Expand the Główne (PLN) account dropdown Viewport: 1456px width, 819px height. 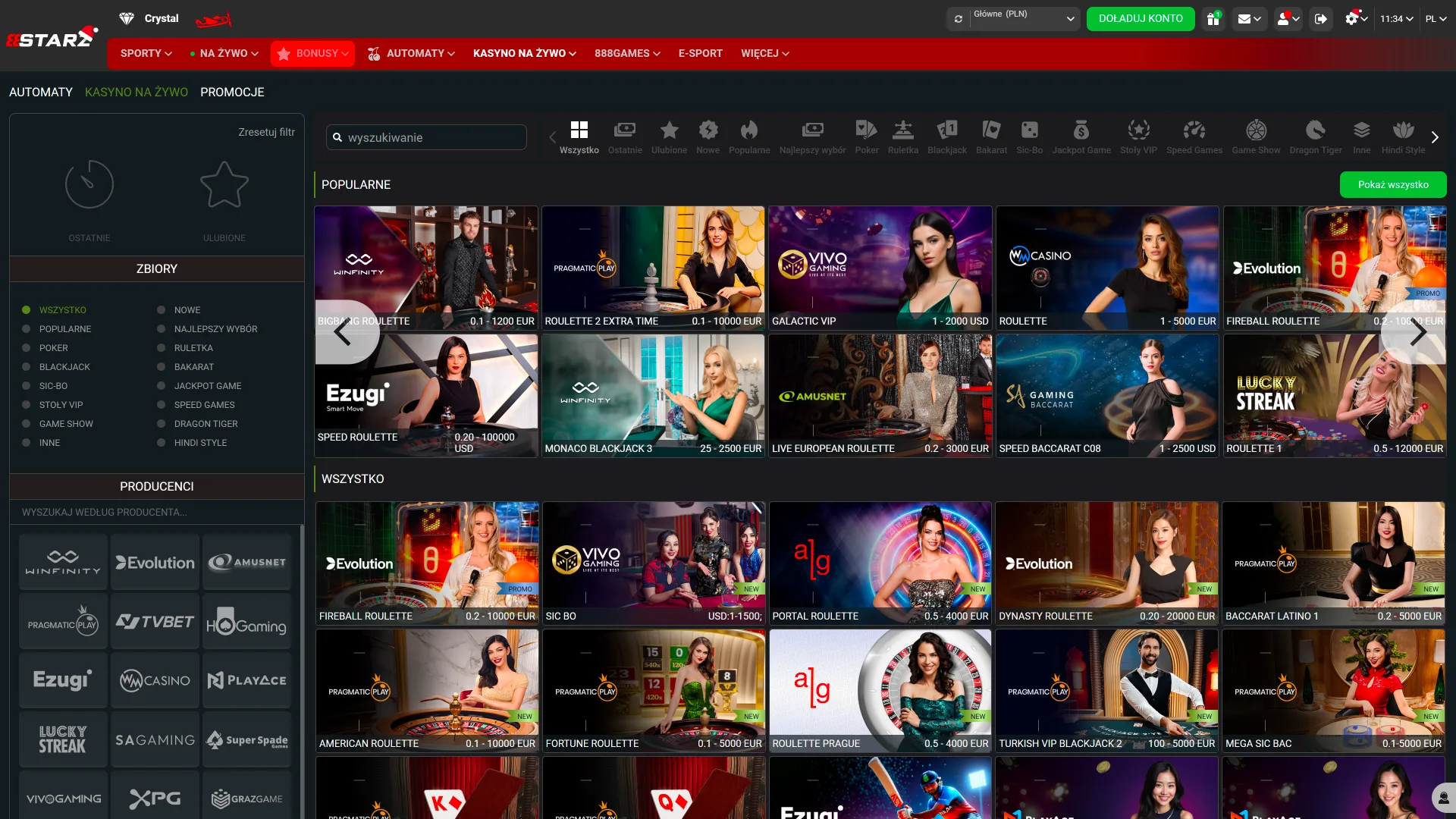tap(1024, 19)
